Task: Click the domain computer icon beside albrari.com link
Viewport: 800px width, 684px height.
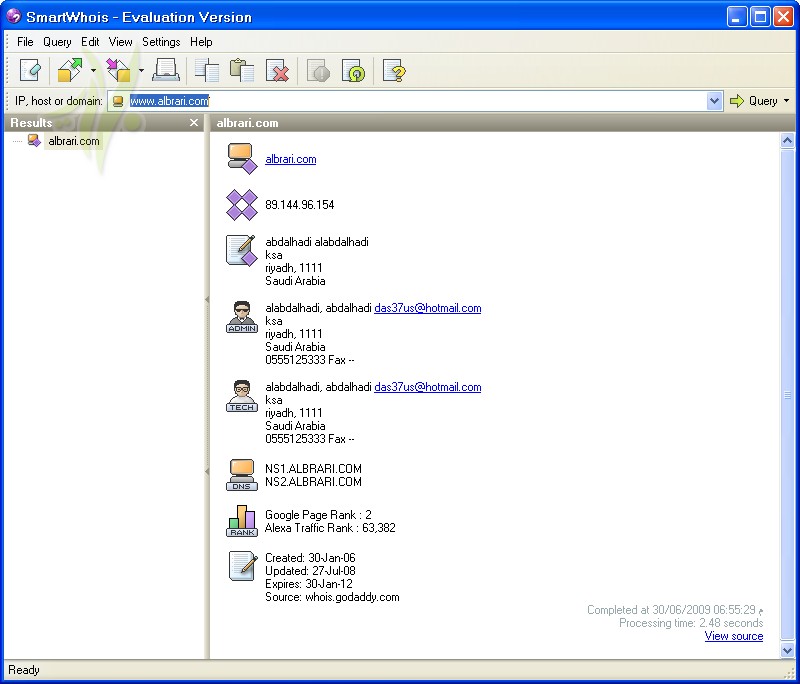Action: [x=242, y=159]
